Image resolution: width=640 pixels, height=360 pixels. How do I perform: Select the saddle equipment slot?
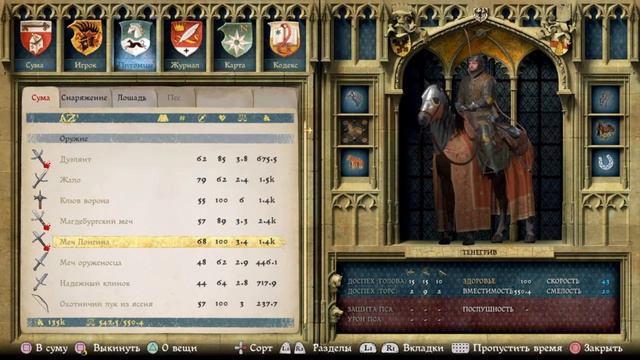[605, 131]
